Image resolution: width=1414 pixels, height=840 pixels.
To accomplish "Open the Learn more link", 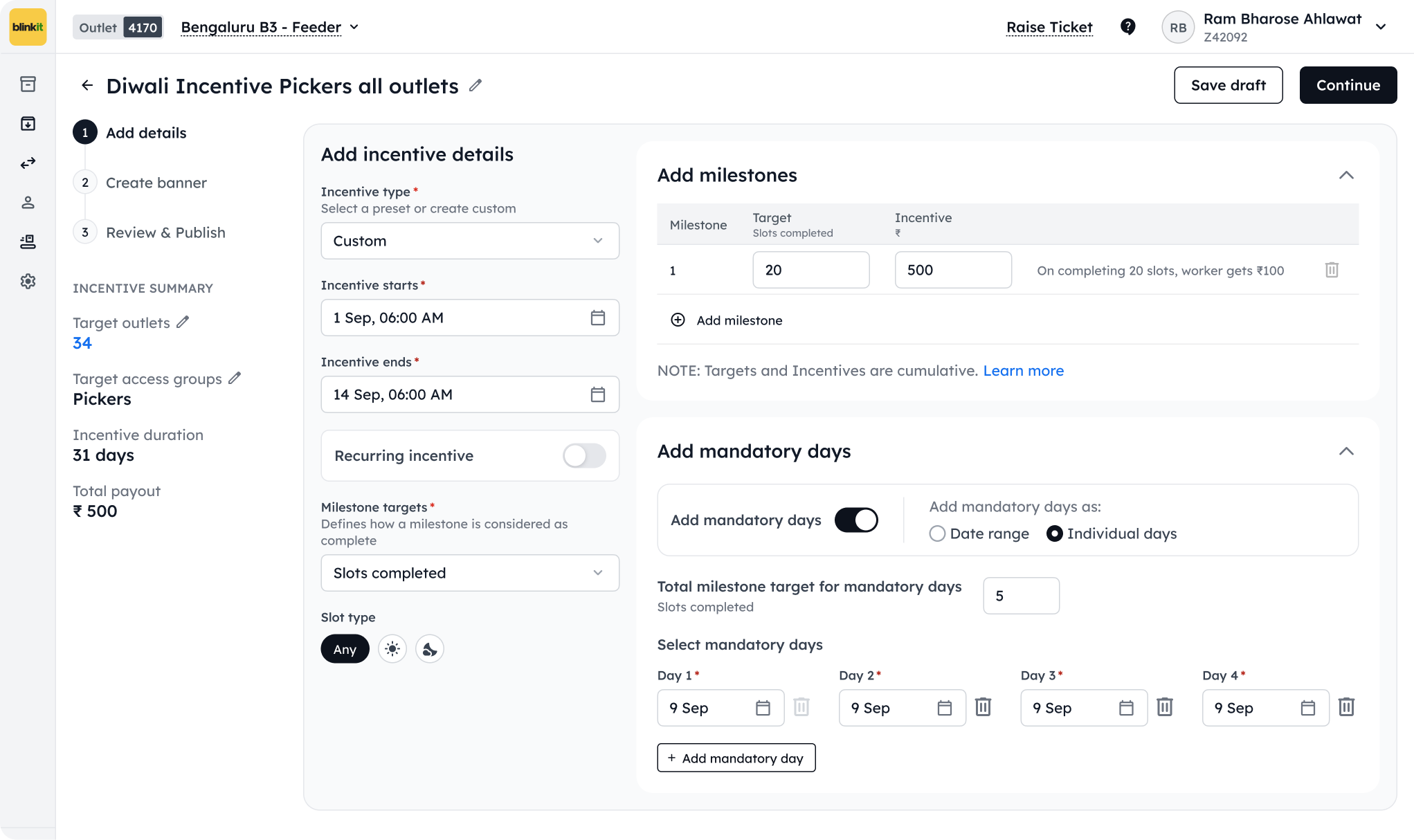I will [x=1023, y=371].
